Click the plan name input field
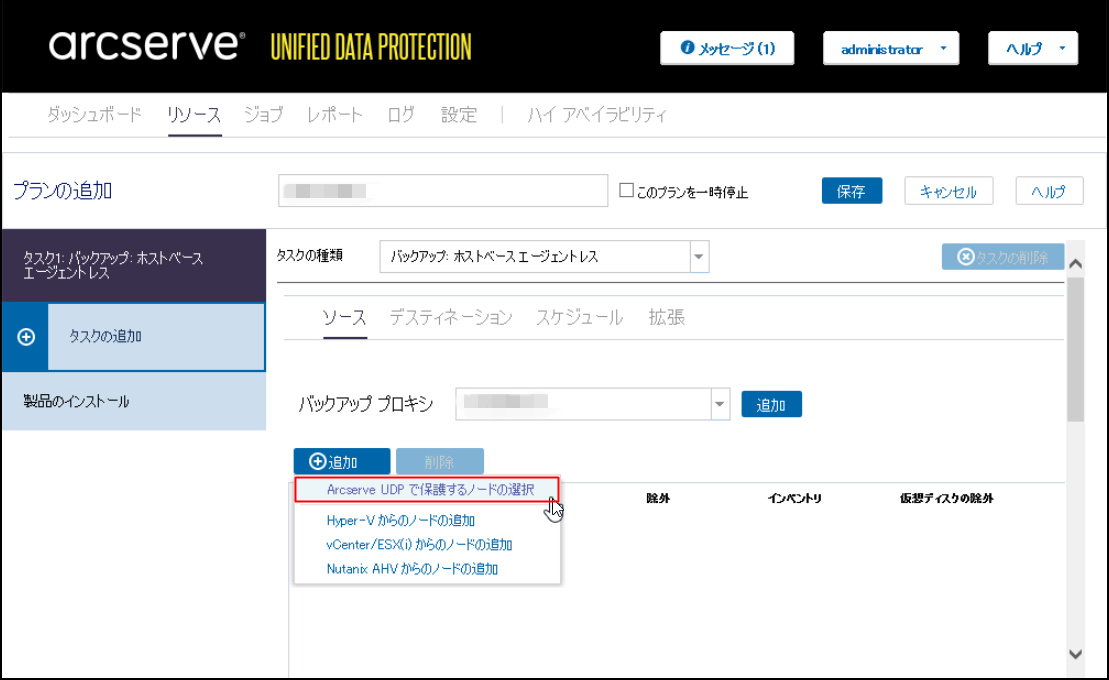The width and height of the screenshot is (1109, 680). [x=443, y=190]
